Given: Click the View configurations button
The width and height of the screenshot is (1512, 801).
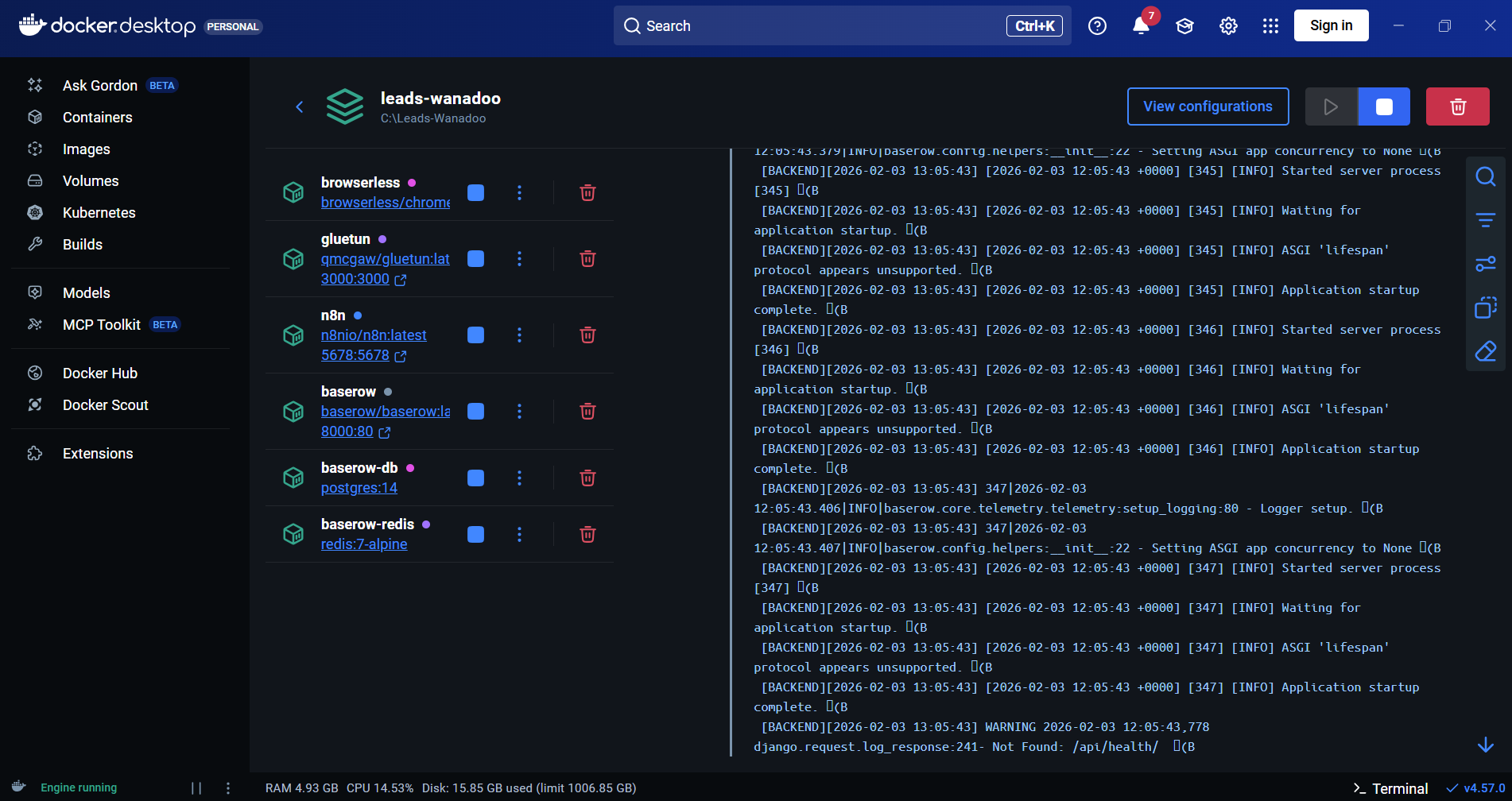Looking at the screenshot, I should [1208, 106].
